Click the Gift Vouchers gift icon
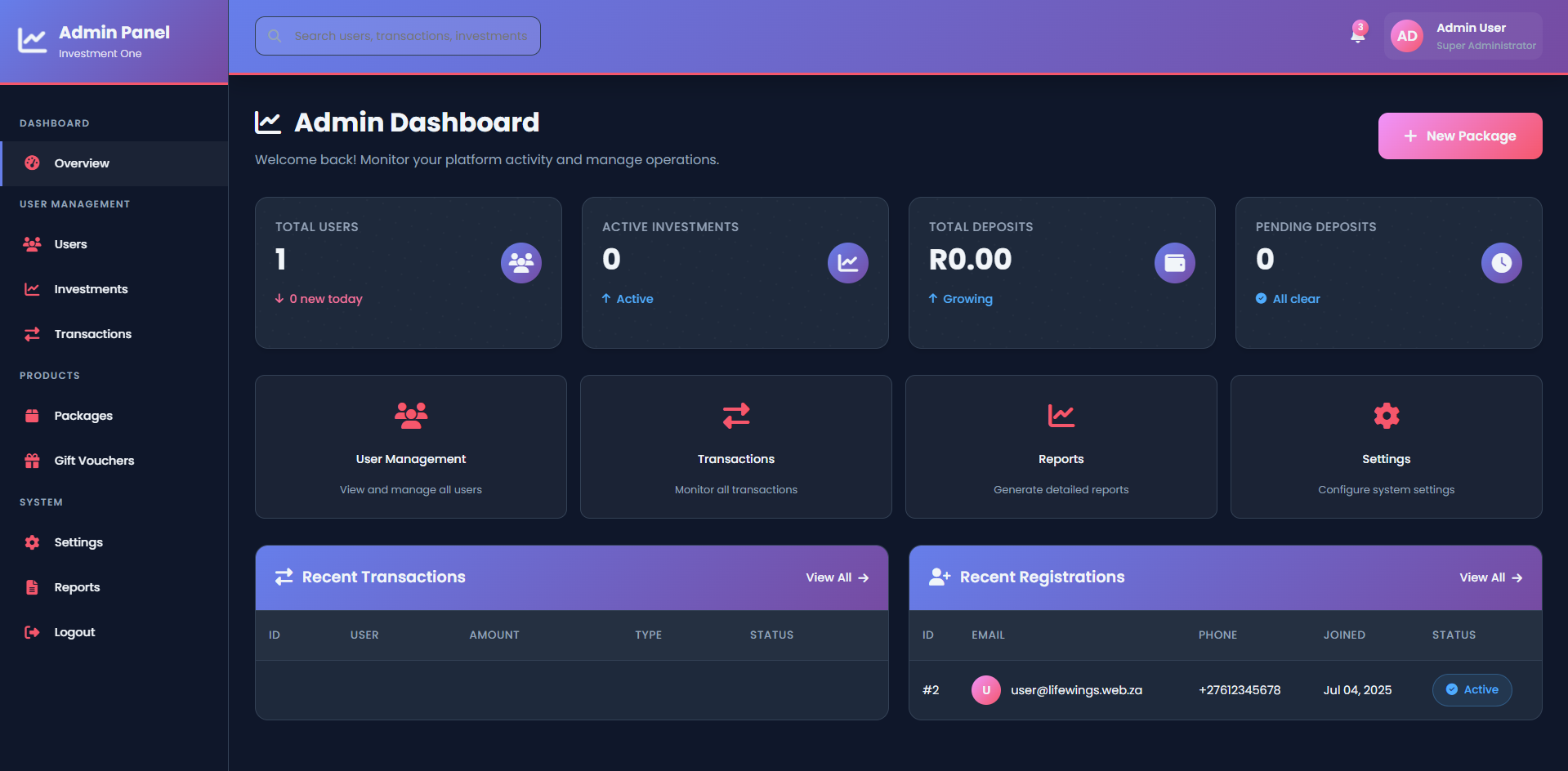The image size is (1568, 771). tap(32, 461)
